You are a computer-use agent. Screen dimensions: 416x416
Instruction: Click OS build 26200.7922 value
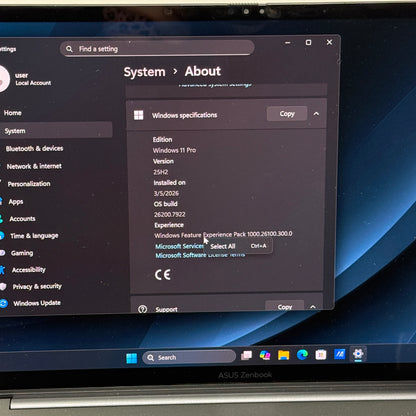(x=170, y=214)
